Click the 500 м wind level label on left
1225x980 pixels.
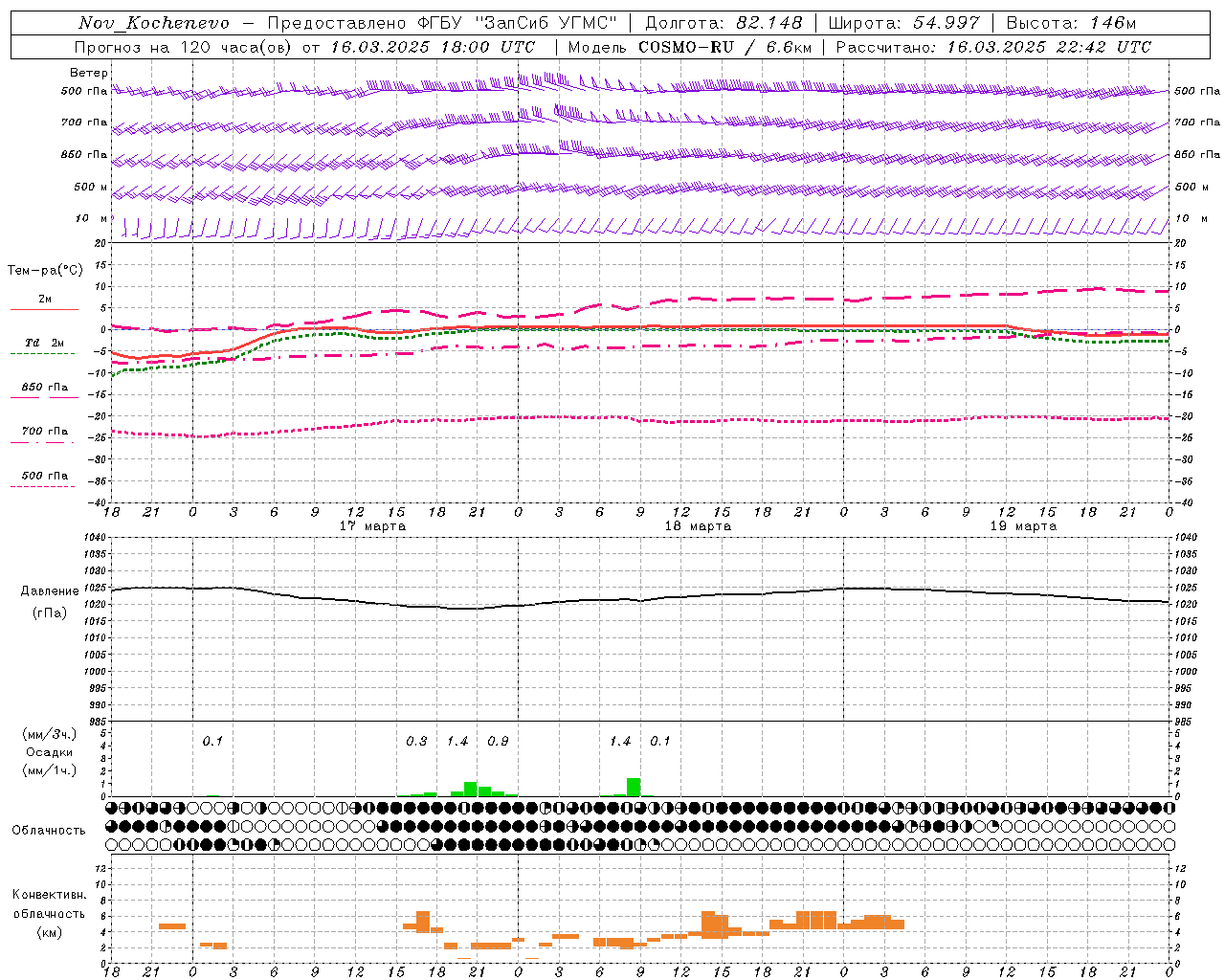coord(91,187)
